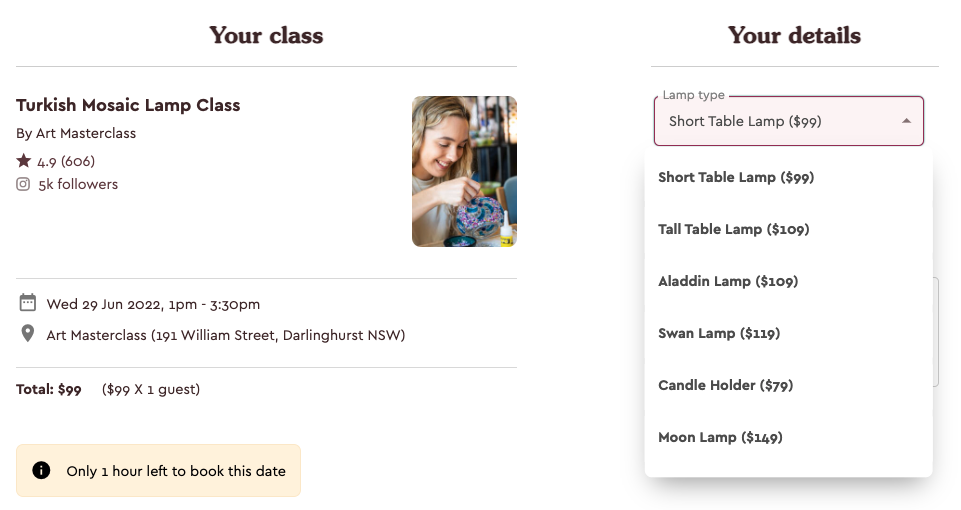Click the 5k followers text

[x=78, y=185]
